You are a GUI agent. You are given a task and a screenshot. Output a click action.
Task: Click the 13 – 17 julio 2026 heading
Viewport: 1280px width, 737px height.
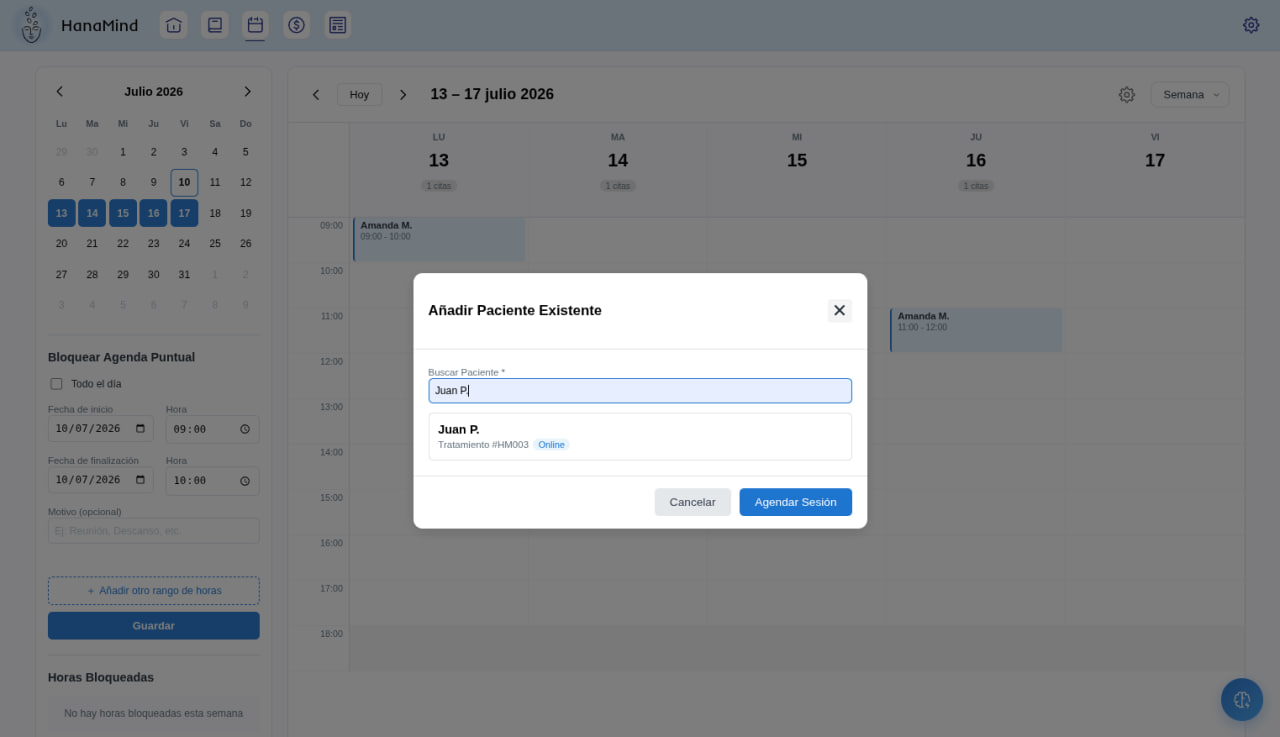click(x=492, y=94)
